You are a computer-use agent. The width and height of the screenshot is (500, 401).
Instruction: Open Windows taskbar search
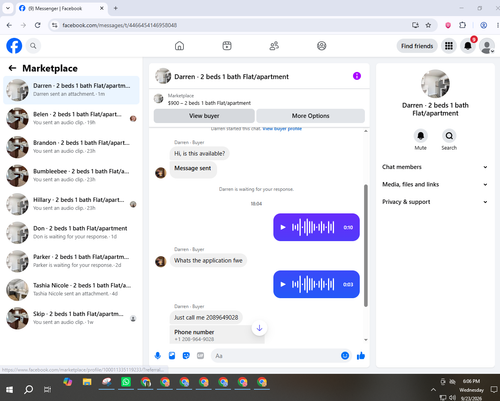29,389
